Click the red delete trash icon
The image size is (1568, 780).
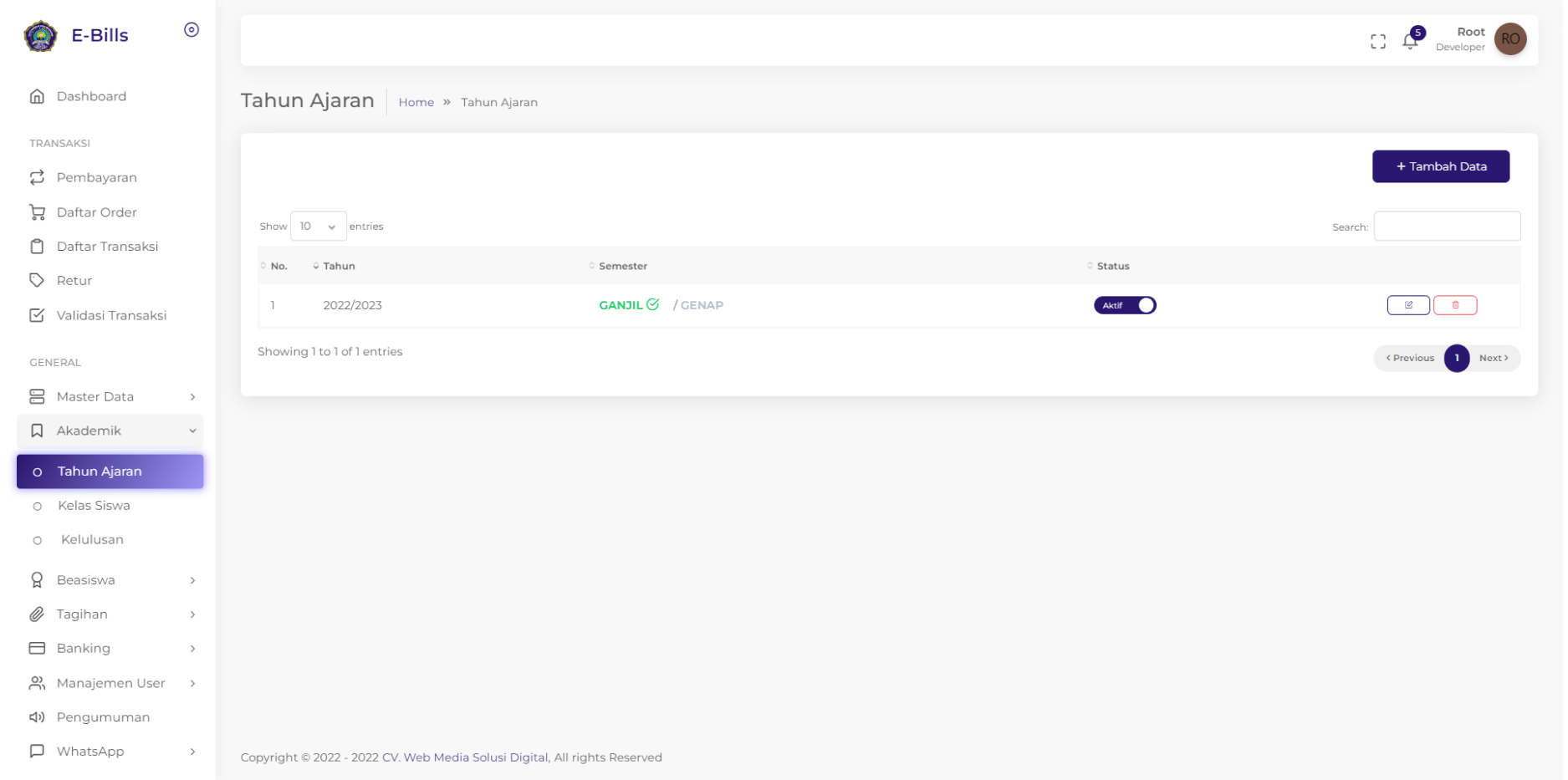point(1455,305)
